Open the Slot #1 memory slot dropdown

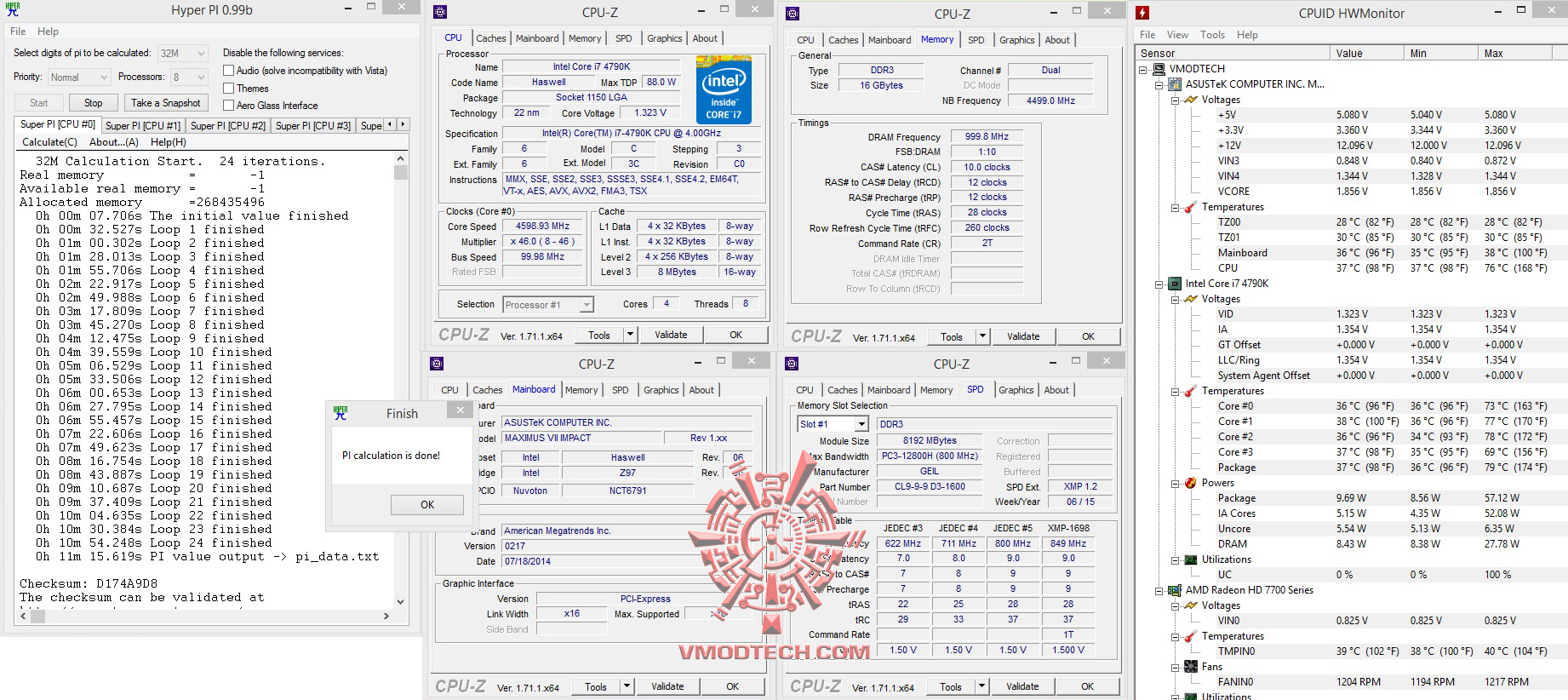coord(833,423)
